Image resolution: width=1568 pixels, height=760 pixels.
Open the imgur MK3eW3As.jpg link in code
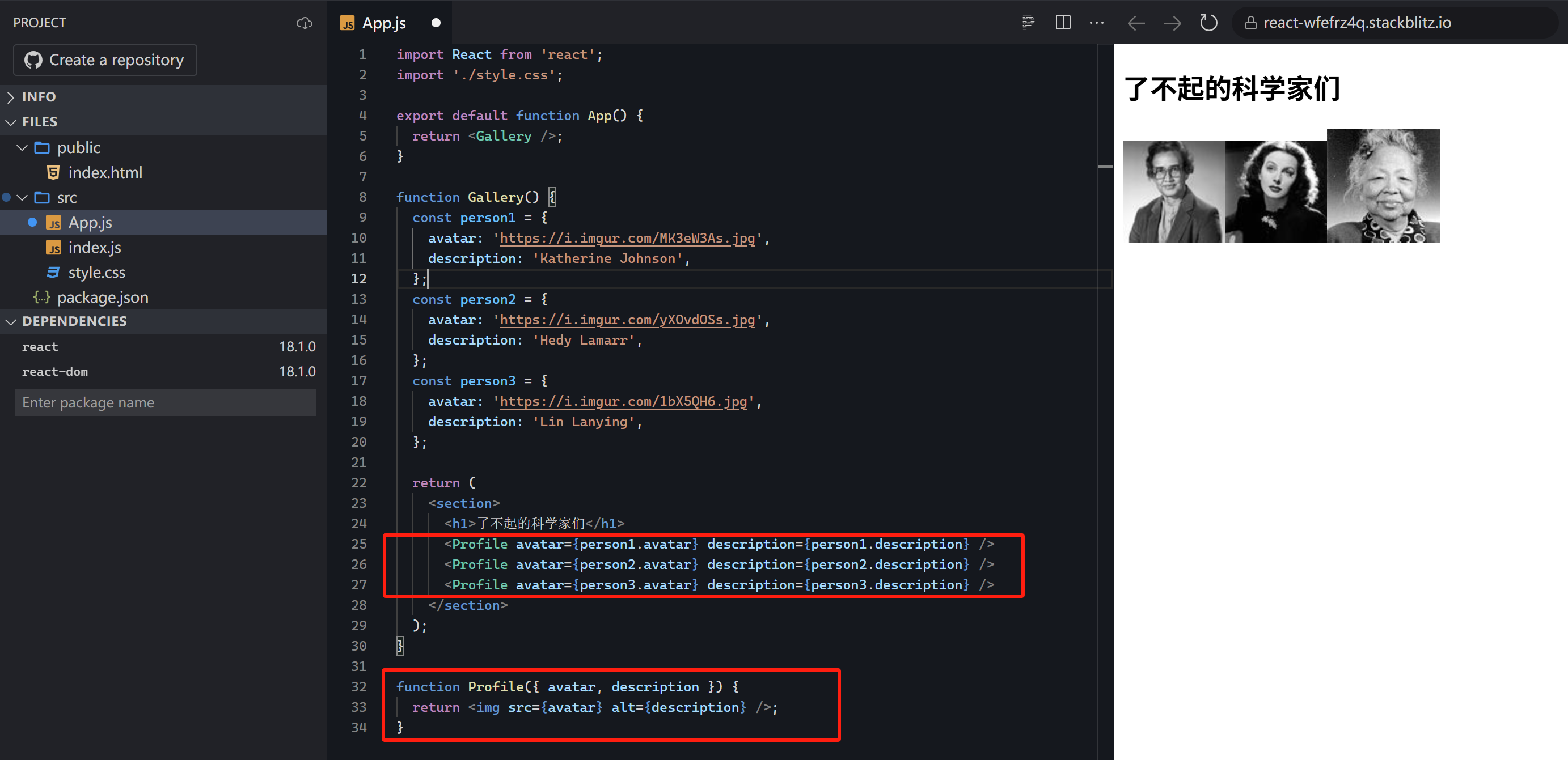(627, 239)
